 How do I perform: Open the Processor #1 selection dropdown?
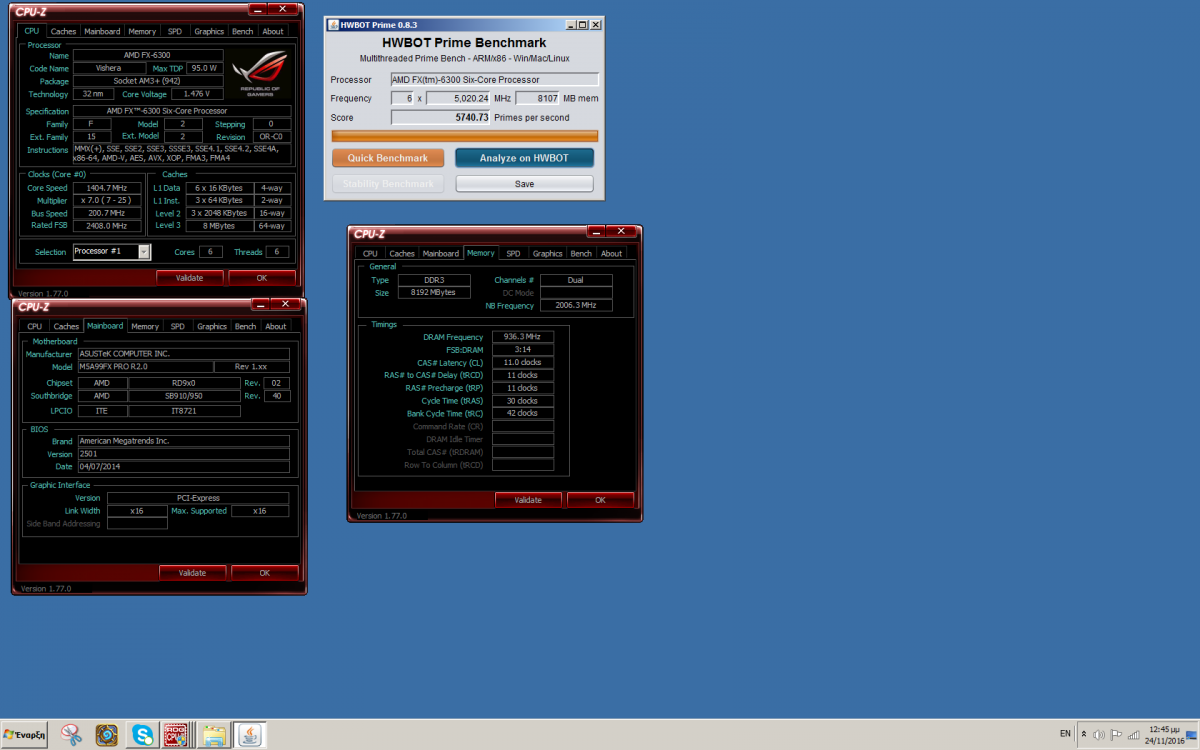click(111, 252)
